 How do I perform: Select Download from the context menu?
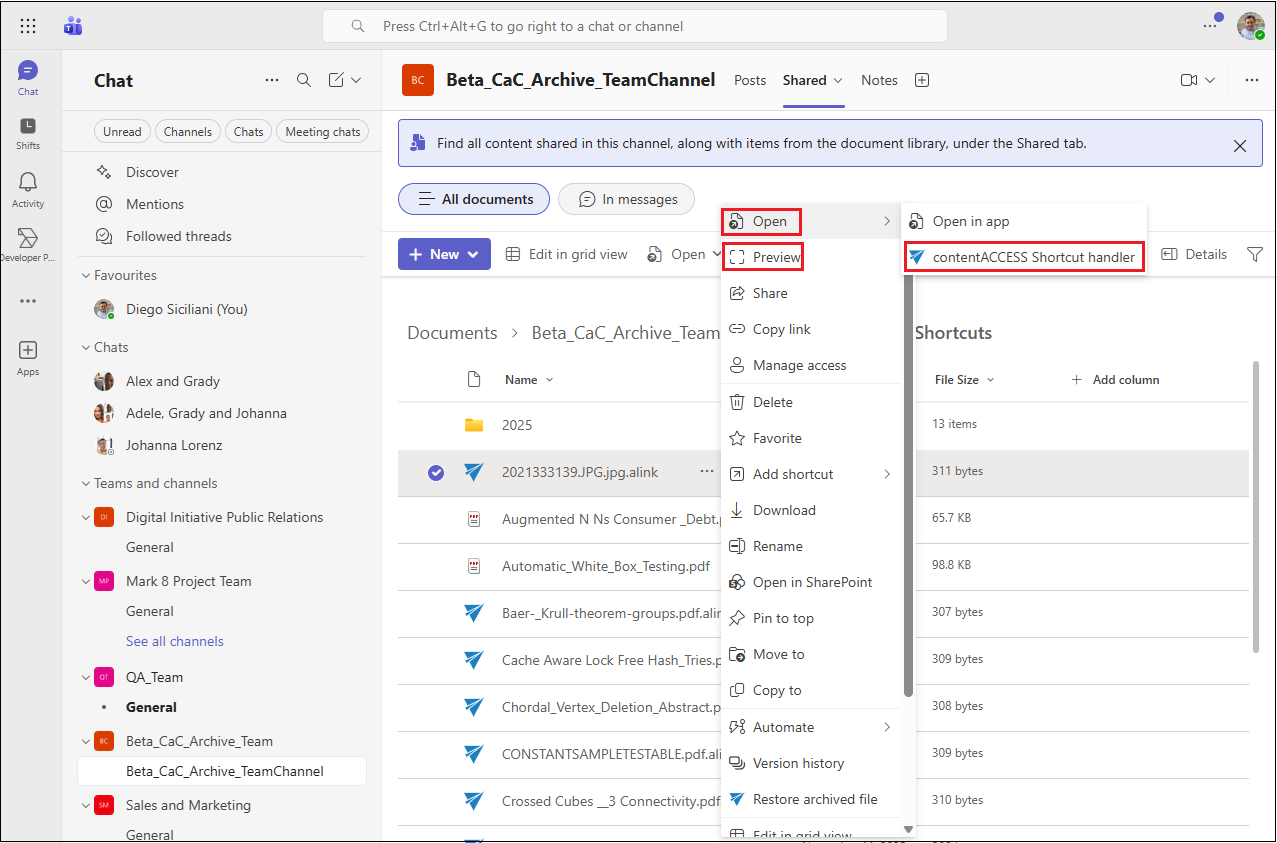coord(783,511)
